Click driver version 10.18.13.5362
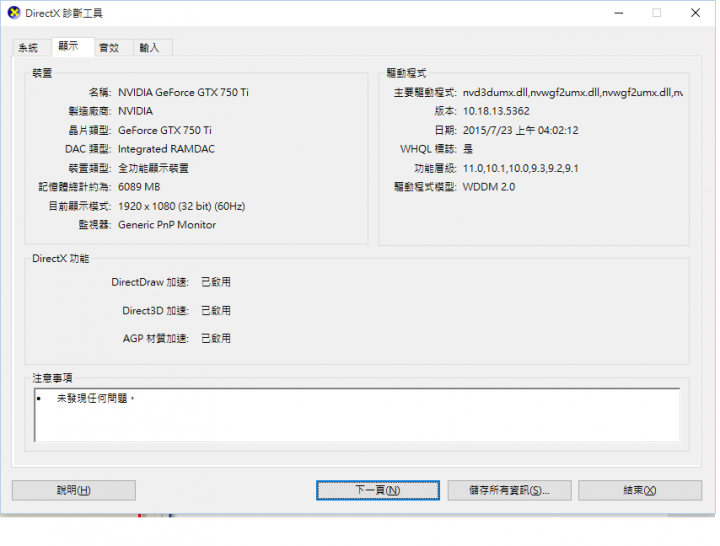720x546 pixels. click(496, 111)
